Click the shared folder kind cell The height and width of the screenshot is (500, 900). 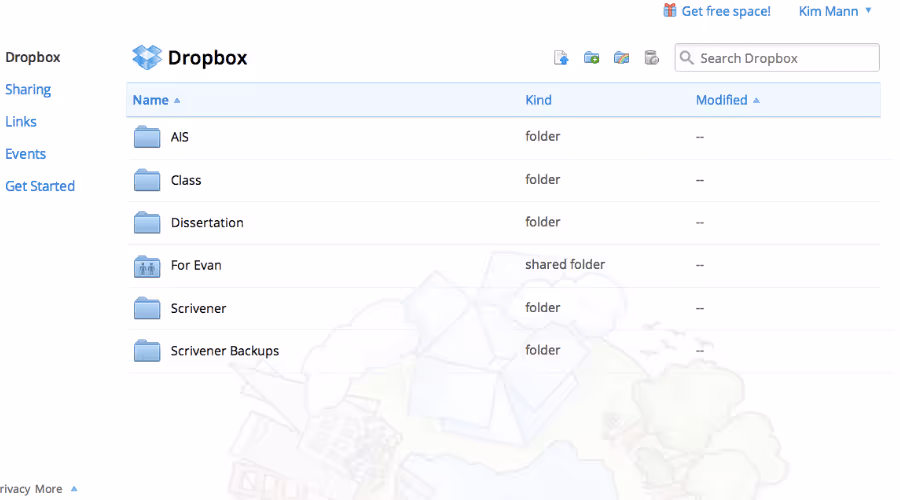pos(565,265)
